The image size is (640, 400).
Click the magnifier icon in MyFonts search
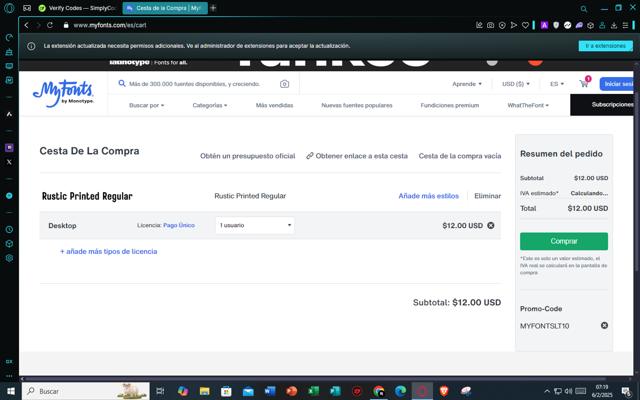pyautogui.click(x=122, y=83)
